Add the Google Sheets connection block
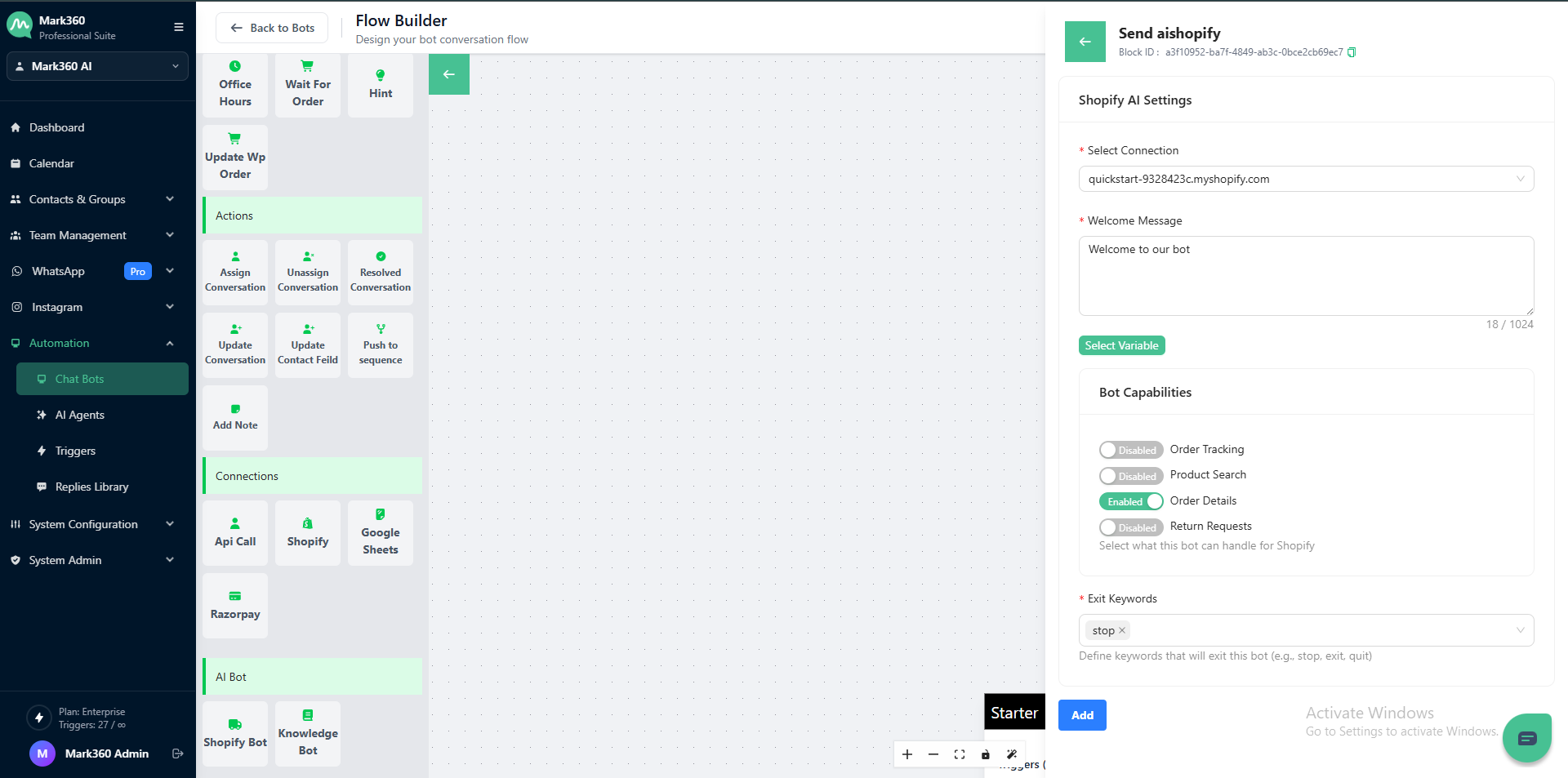This screenshot has width=1568, height=778. click(381, 533)
